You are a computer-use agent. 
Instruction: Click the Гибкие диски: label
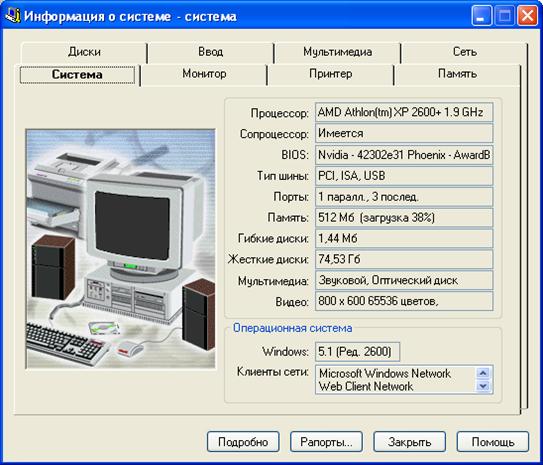(273, 239)
